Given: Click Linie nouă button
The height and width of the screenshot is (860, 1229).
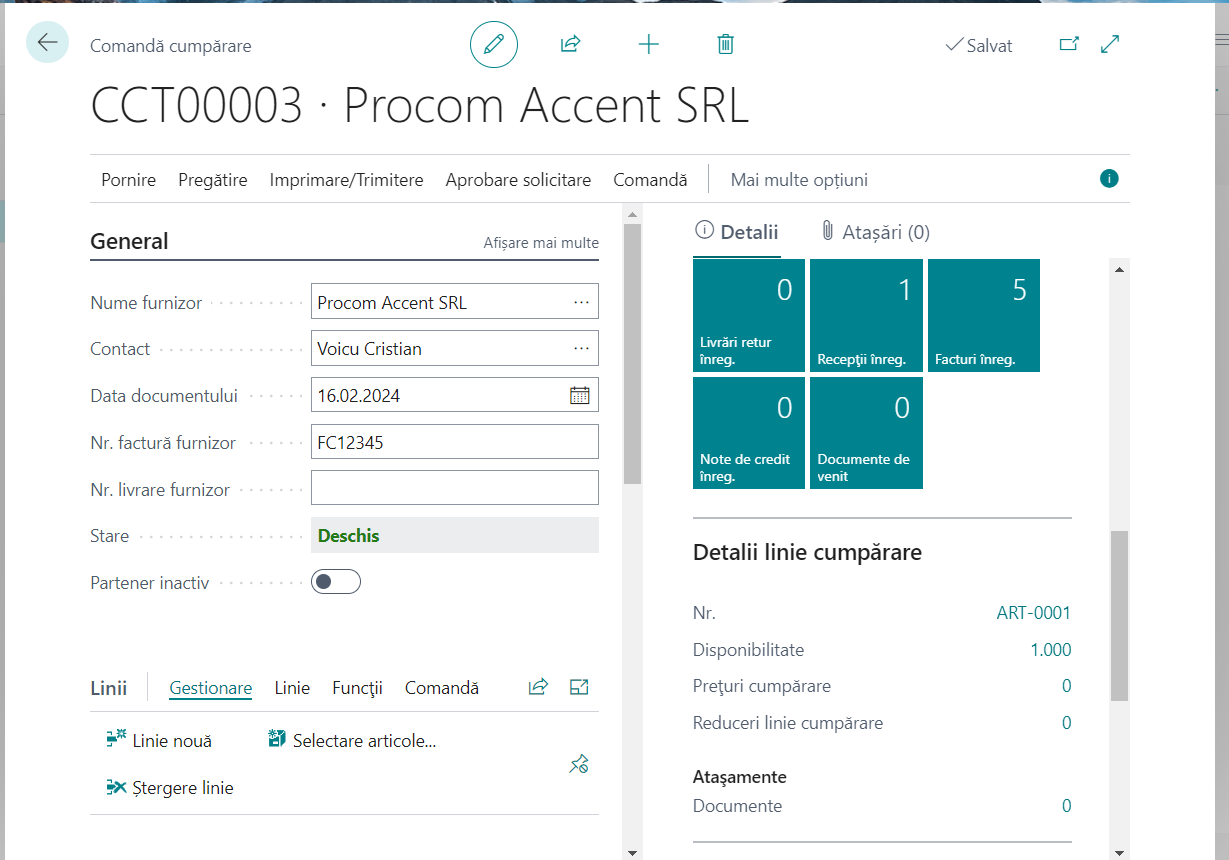Looking at the screenshot, I should pyautogui.click(x=159, y=741).
